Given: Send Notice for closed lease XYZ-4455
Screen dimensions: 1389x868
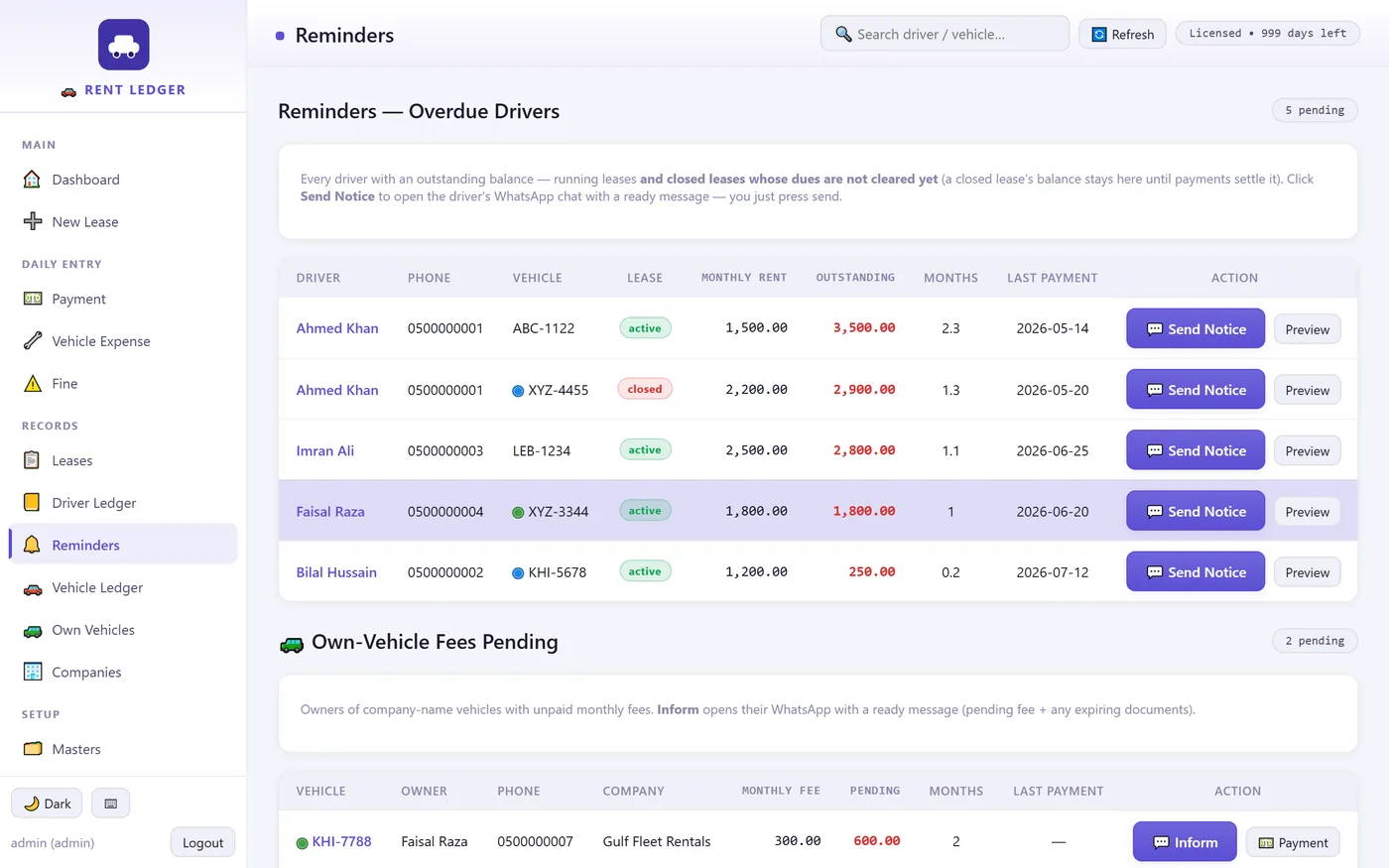Looking at the screenshot, I should pyautogui.click(x=1196, y=389).
